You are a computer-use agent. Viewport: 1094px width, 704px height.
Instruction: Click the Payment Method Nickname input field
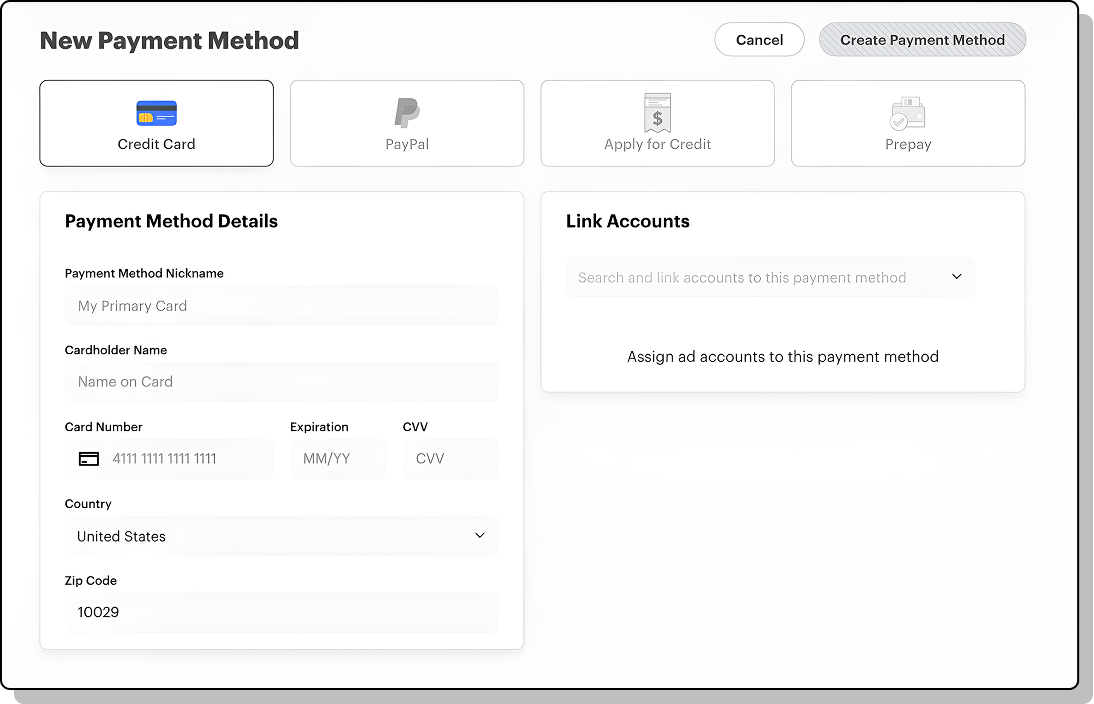282,305
